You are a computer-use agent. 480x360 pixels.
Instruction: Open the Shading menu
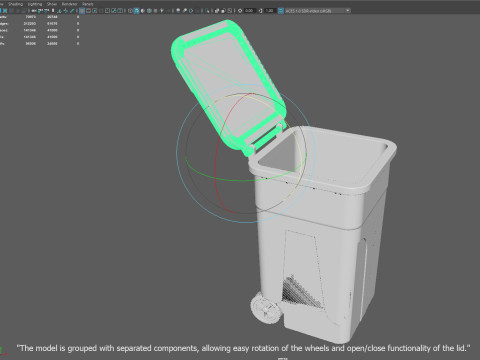[x=15, y=4]
